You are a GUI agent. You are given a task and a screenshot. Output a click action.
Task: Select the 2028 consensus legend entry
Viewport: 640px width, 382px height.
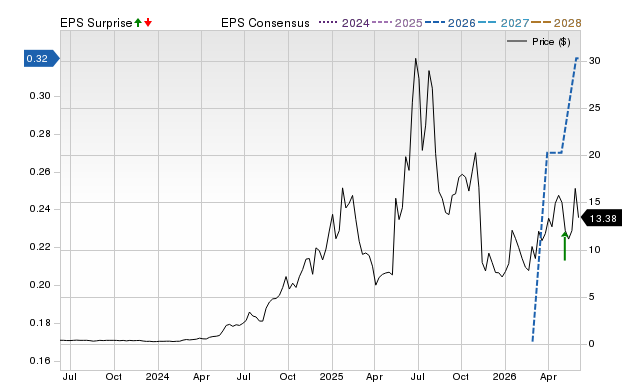point(556,23)
